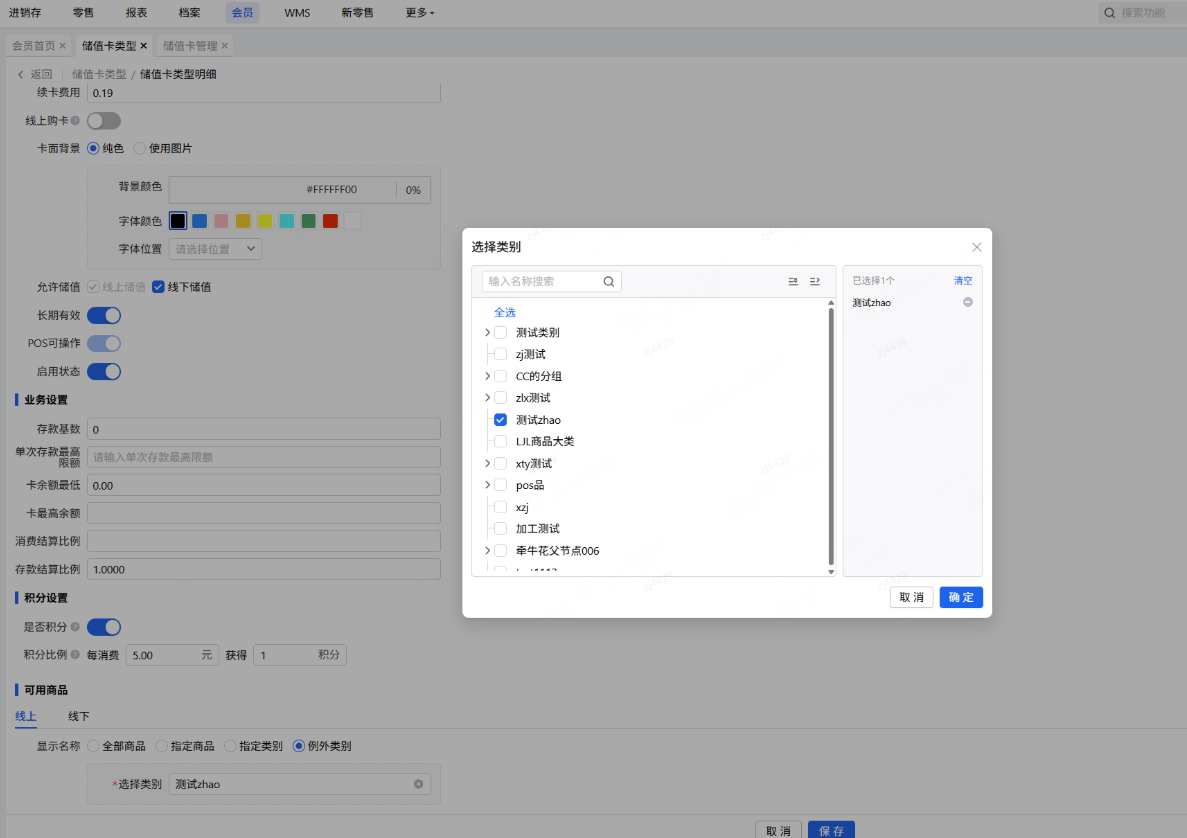Focus the 续卡费用 input field
This screenshot has width=1187, height=838.
[x=263, y=93]
